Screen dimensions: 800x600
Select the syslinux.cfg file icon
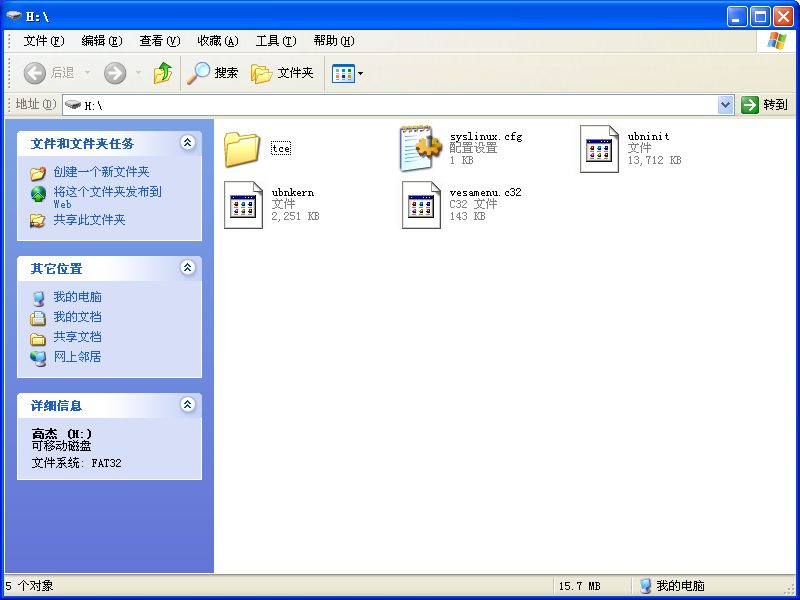pos(421,148)
